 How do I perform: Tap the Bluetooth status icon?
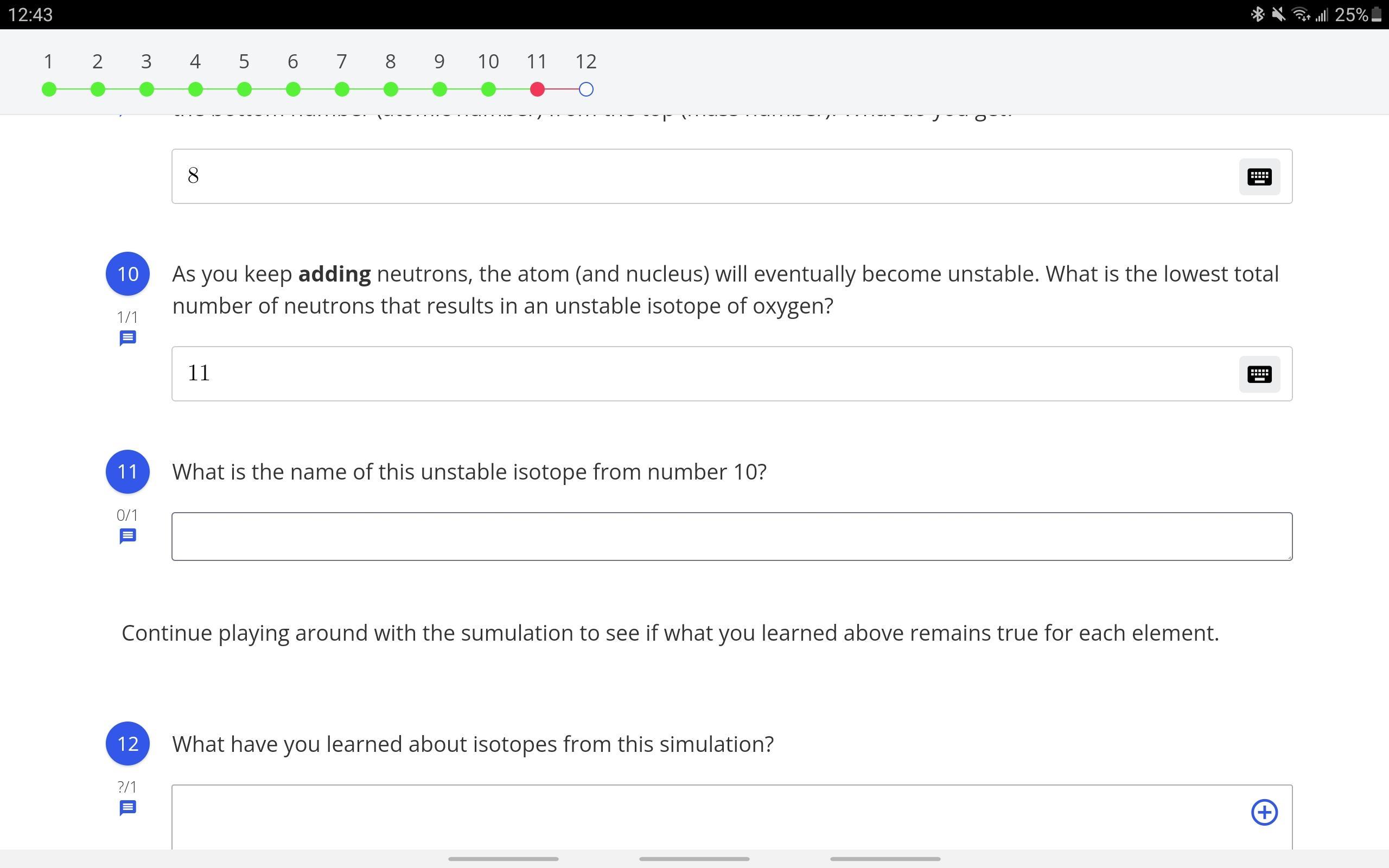(1257, 14)
